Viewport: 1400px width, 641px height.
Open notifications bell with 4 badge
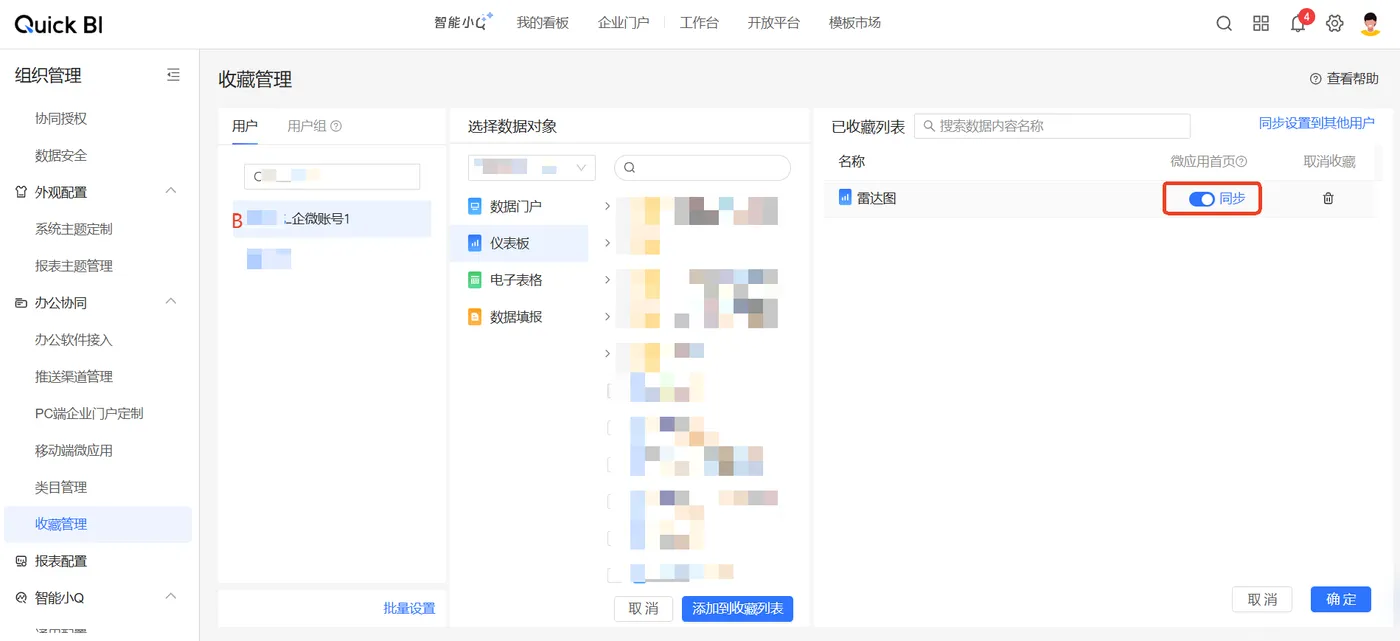[1298, 24]
